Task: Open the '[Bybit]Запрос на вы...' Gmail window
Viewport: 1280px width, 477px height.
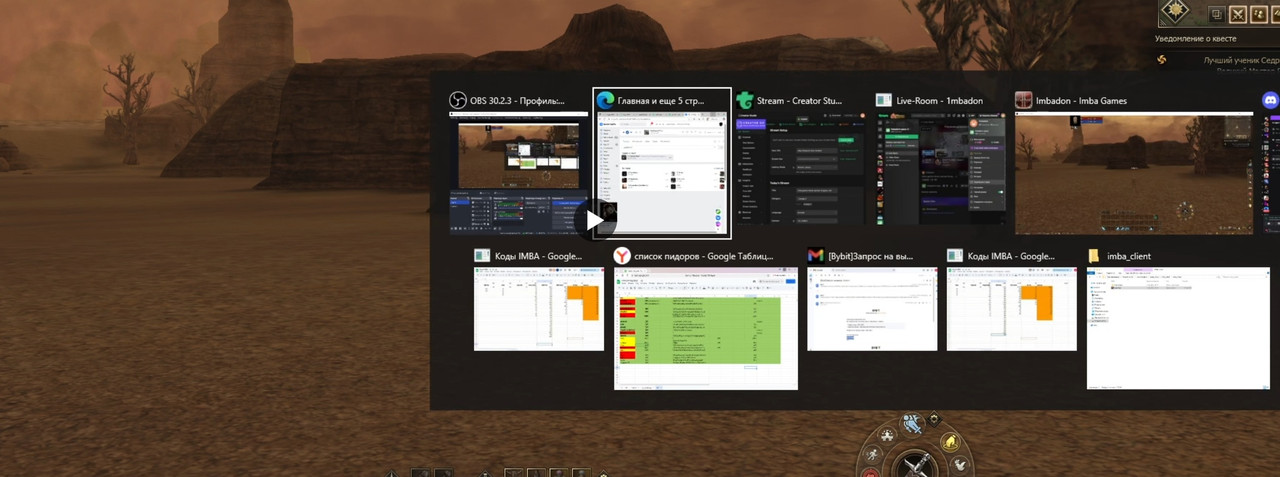Action: tap(872, 309)
